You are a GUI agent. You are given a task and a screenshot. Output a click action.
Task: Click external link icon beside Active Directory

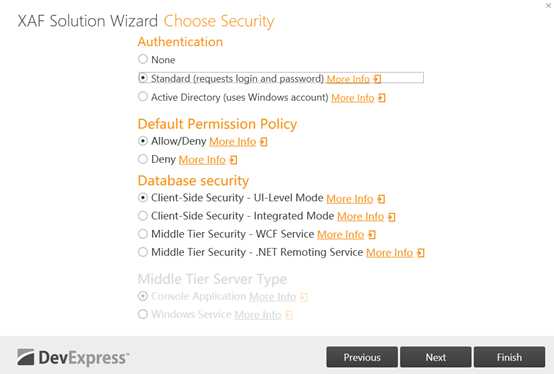(382, 97)
